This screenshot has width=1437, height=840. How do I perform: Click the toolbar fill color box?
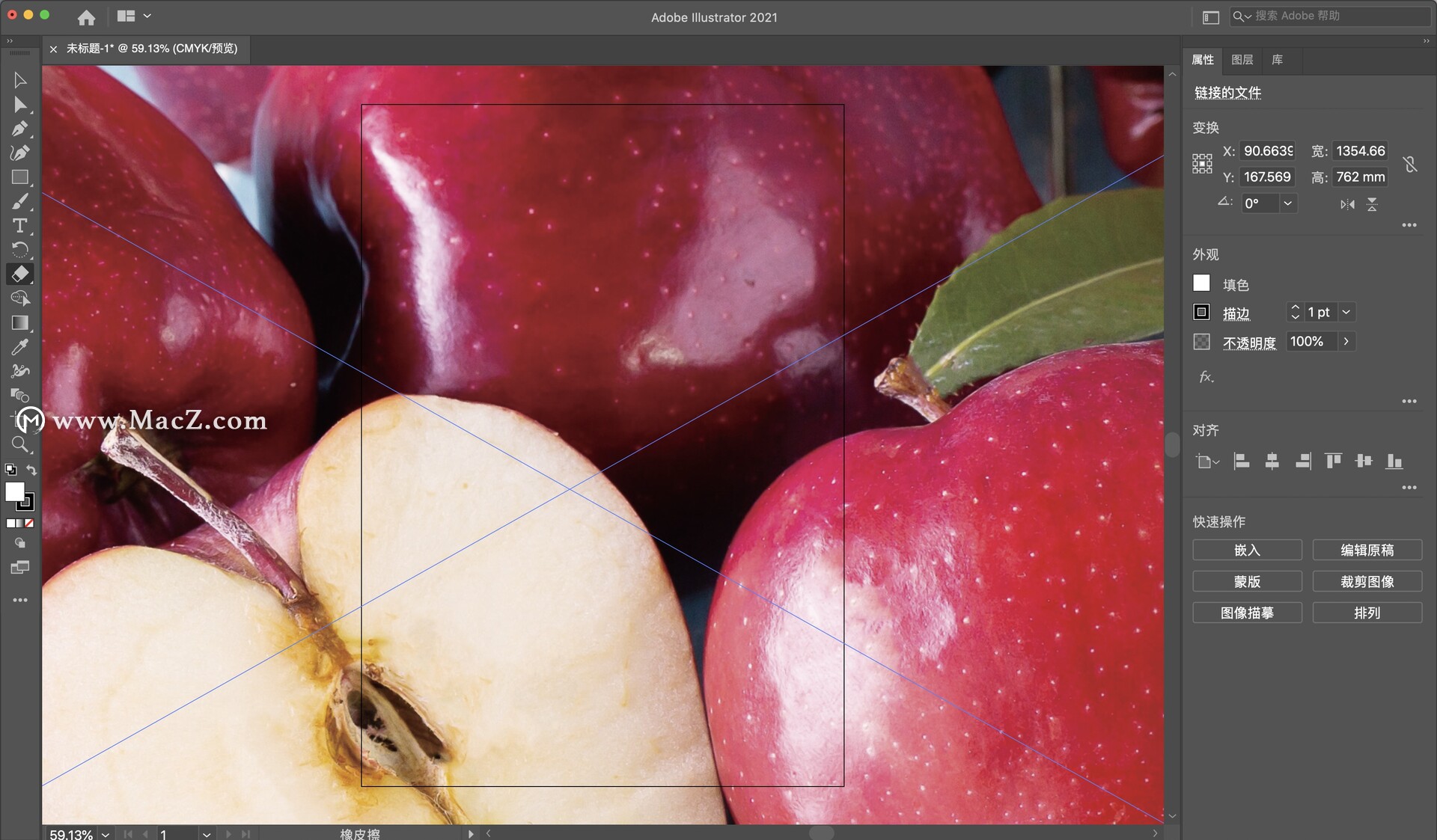tap(14, 491)
